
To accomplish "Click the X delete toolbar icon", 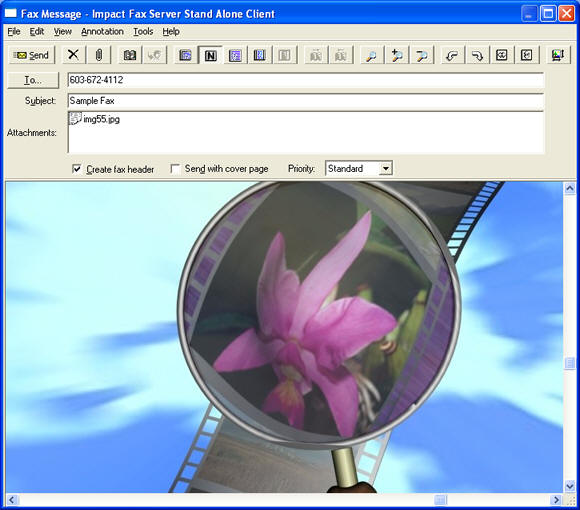I will [73, 55].
